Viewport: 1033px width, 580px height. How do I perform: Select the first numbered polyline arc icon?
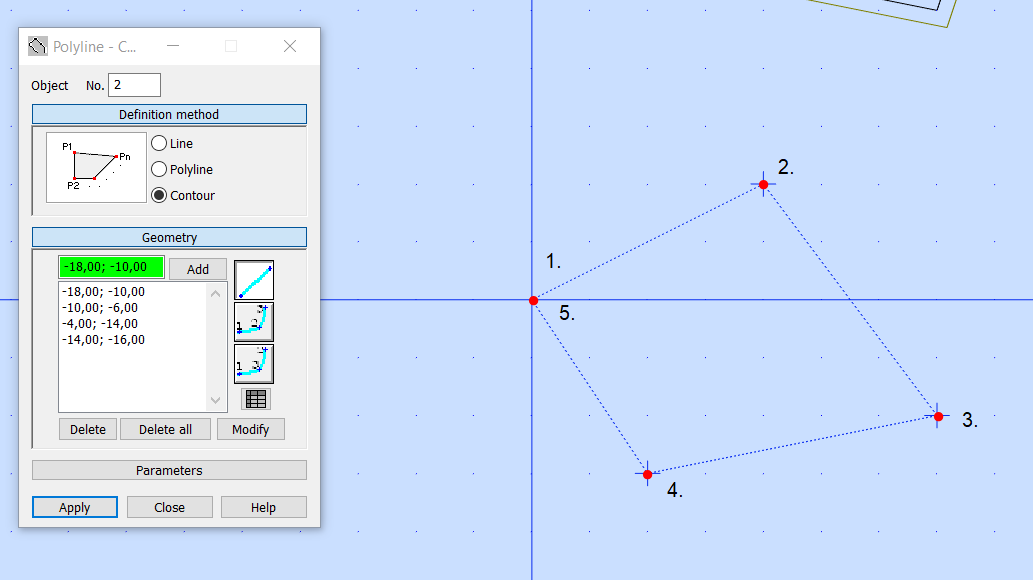[x=253, y=322]
